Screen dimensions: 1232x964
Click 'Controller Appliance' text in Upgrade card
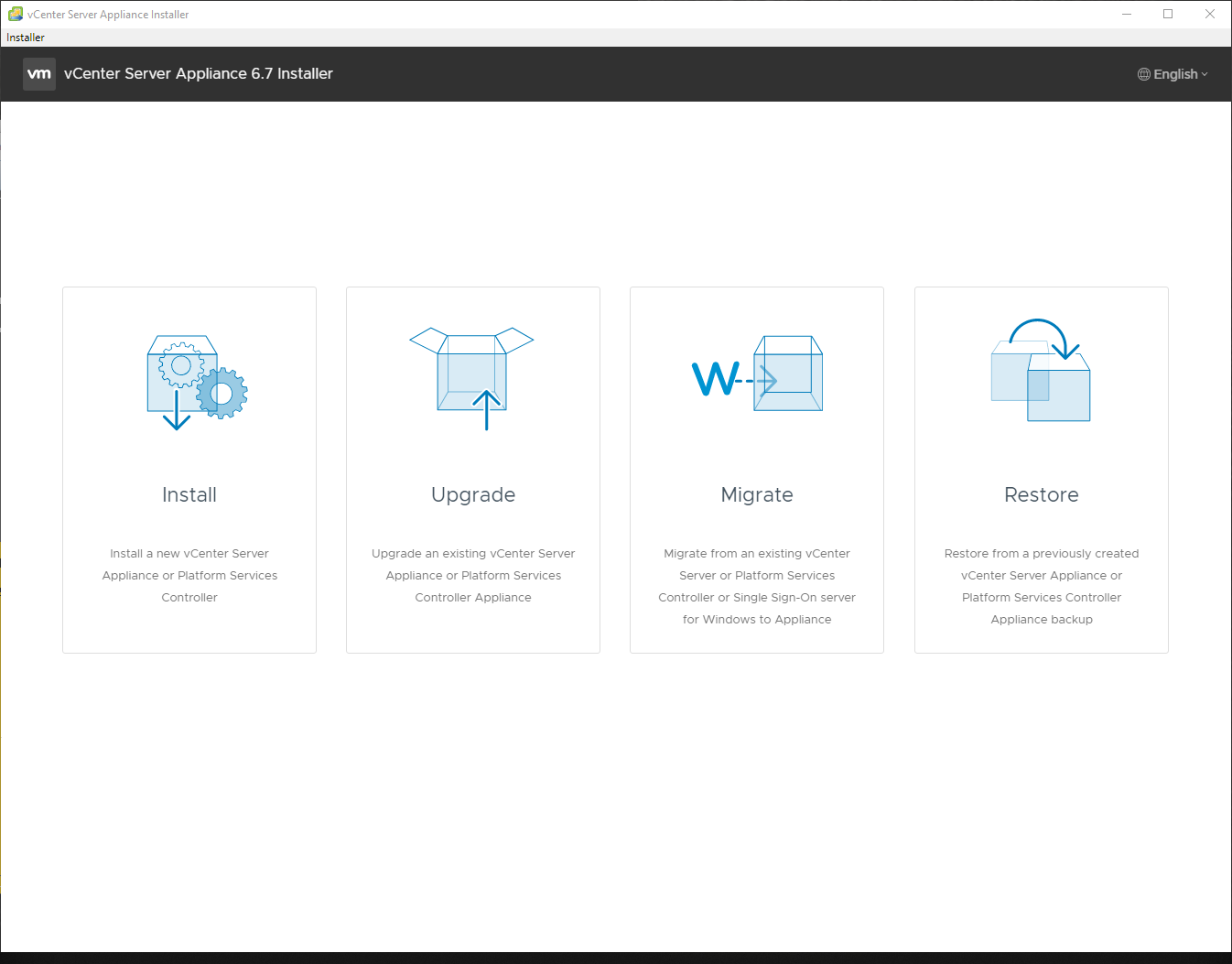pyautogui.click(x=473, y=598)
